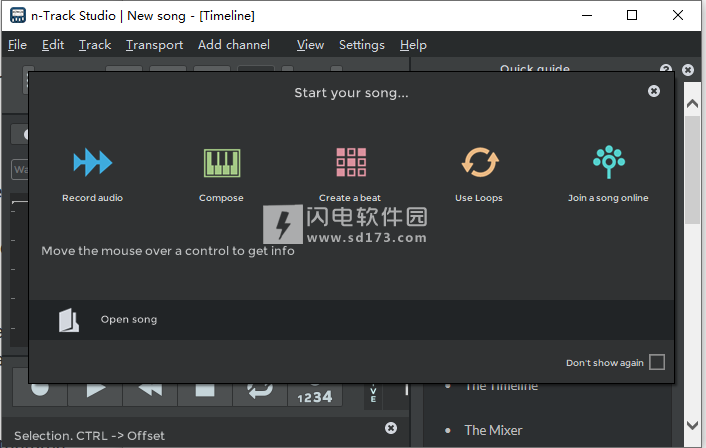Open the File menu

[x=18, y=45]
